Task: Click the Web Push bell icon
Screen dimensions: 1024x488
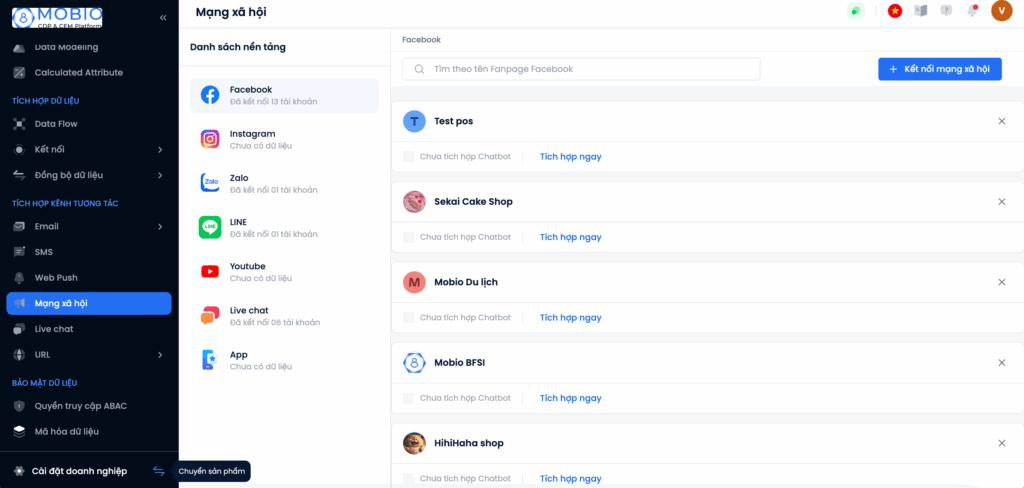Action: click(20, 278)
